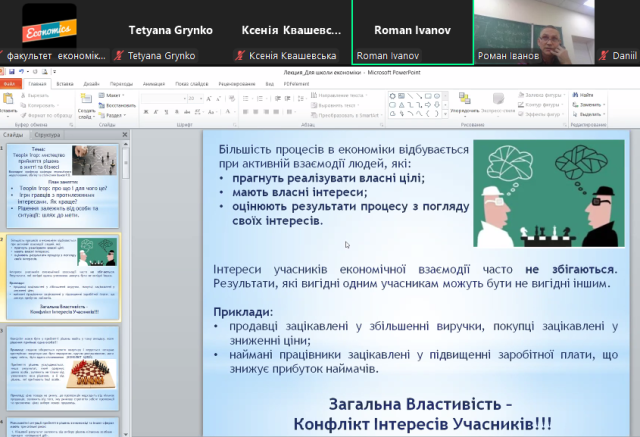This screenshot has width=640, height=437.
Task: Open the Анимация ribbon tab
Action: click(x=154, y=84)
